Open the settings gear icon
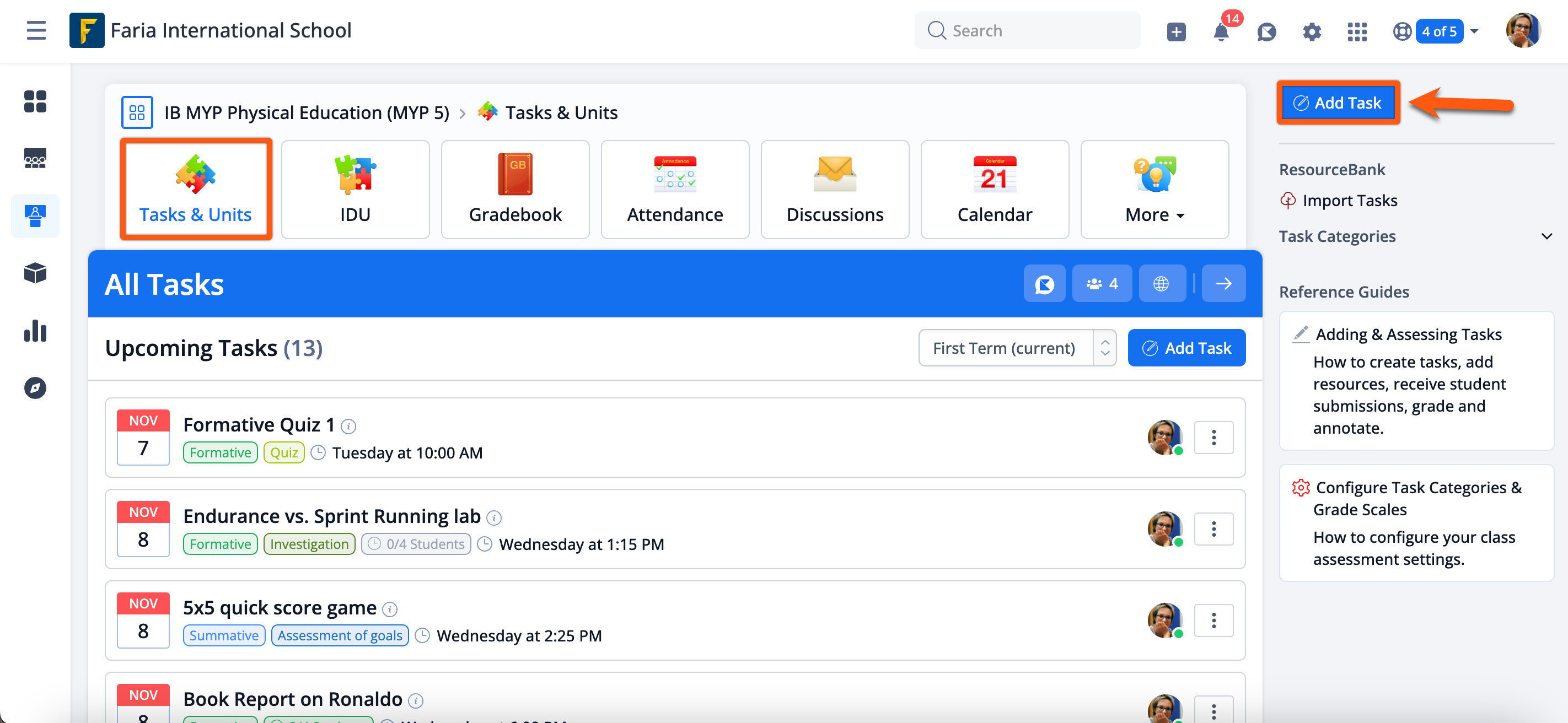This screenshot has width=1568, height=723. 1312,31
